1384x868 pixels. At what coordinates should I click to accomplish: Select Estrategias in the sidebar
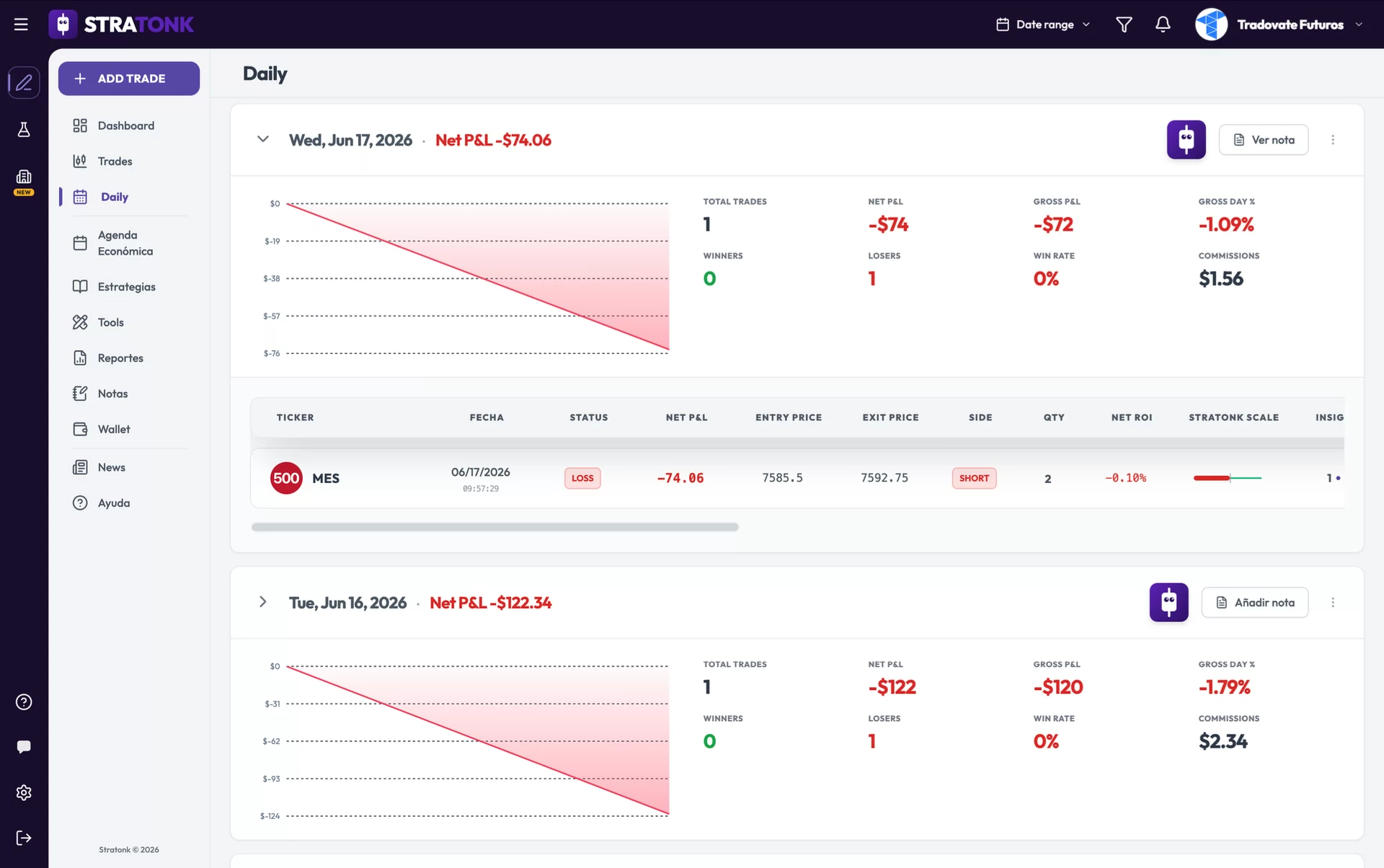pos(126,286)
